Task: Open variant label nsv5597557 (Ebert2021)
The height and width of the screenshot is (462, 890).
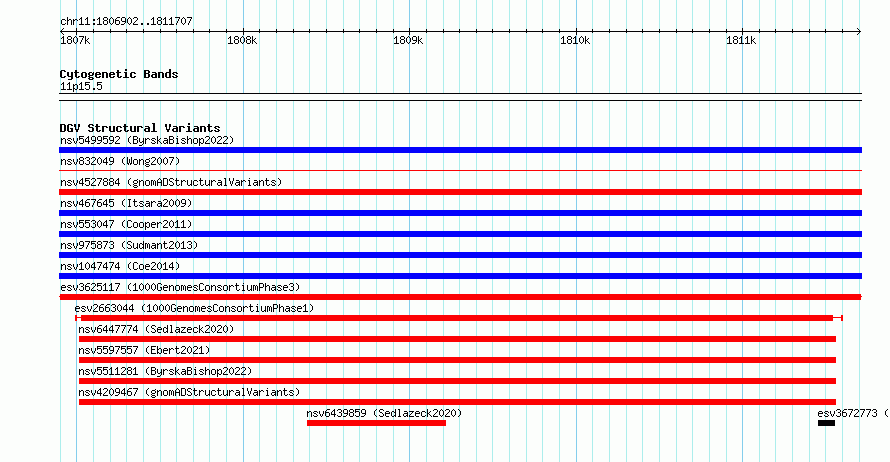Action: [144, 350]
